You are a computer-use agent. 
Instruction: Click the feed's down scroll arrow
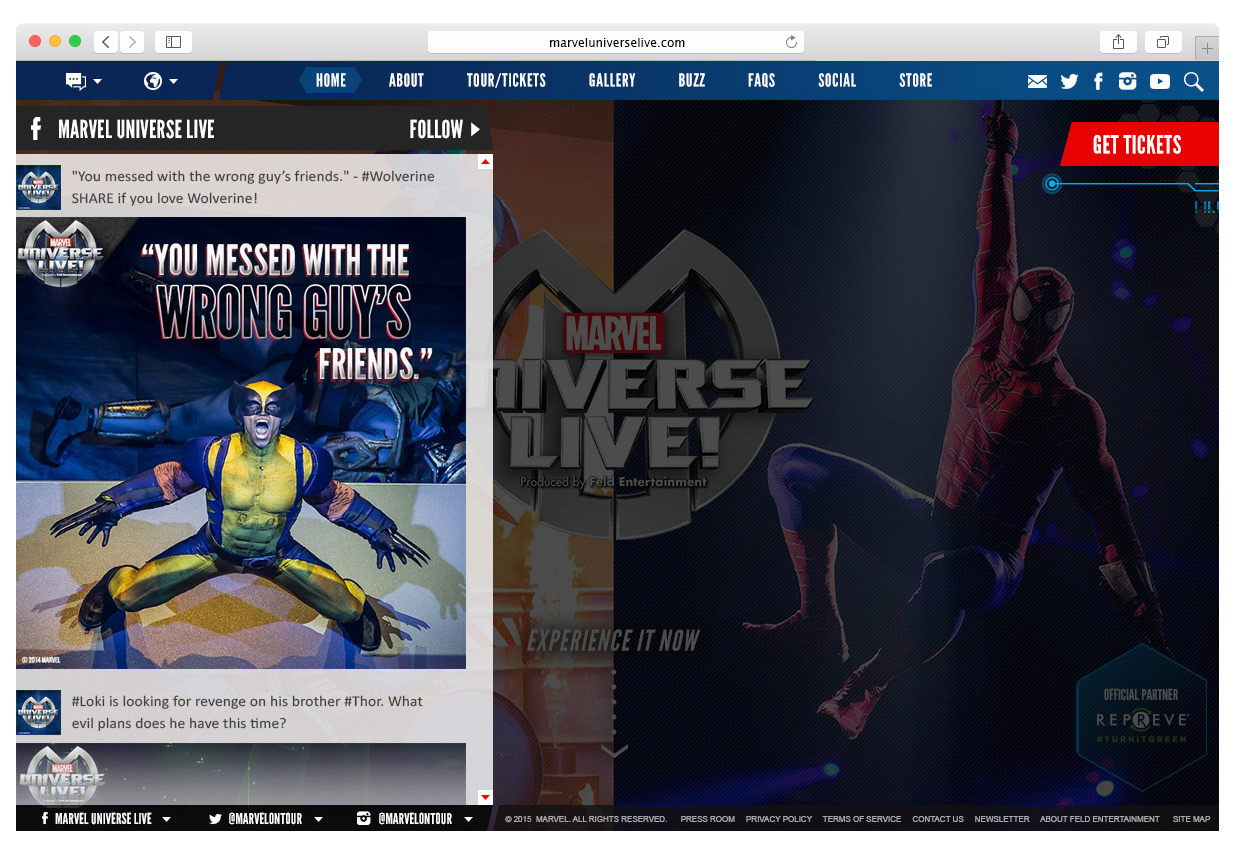click(x=485, y=797)
